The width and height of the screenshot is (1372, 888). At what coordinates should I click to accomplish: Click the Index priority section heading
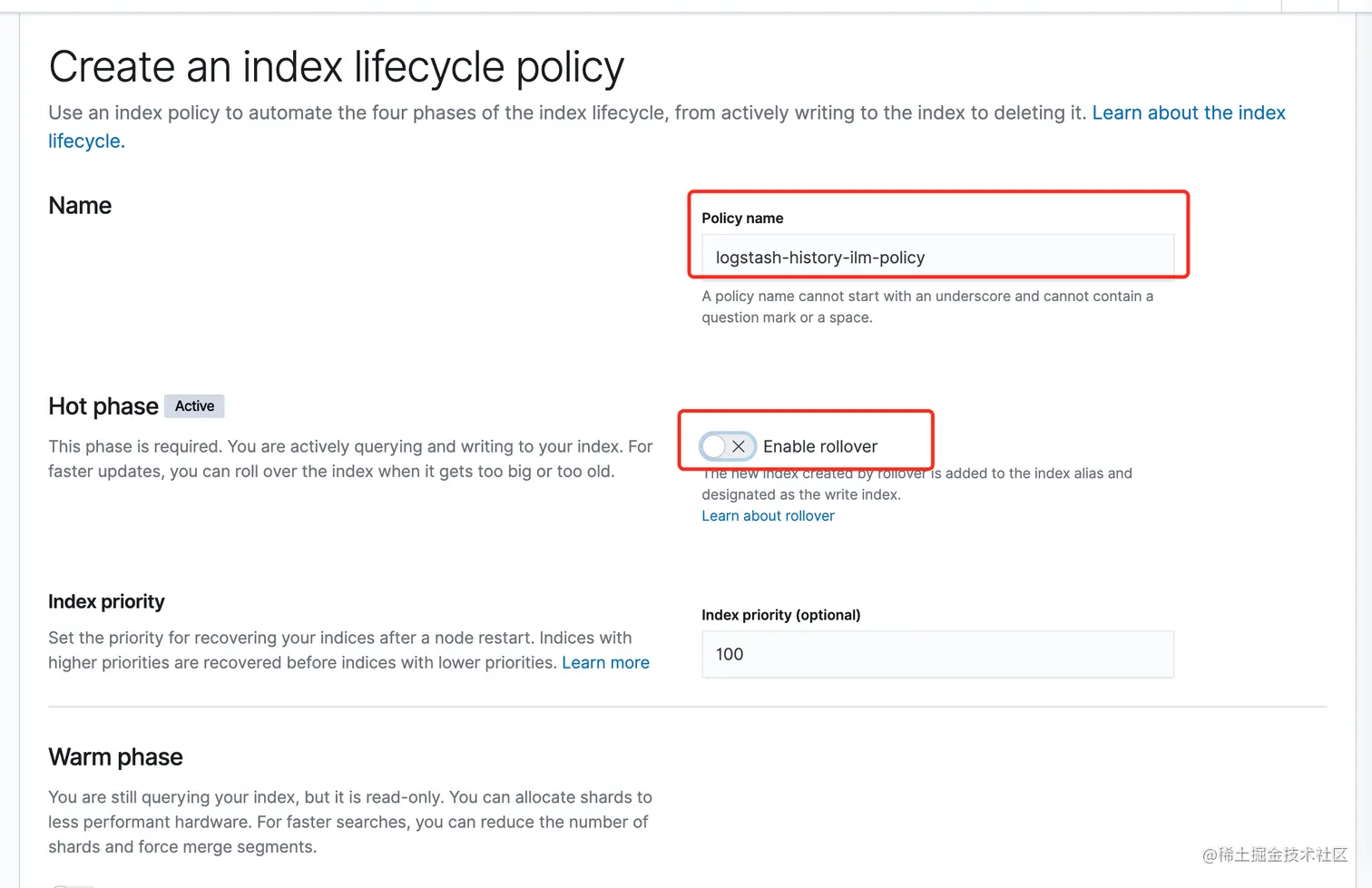[x=106, y=602]
